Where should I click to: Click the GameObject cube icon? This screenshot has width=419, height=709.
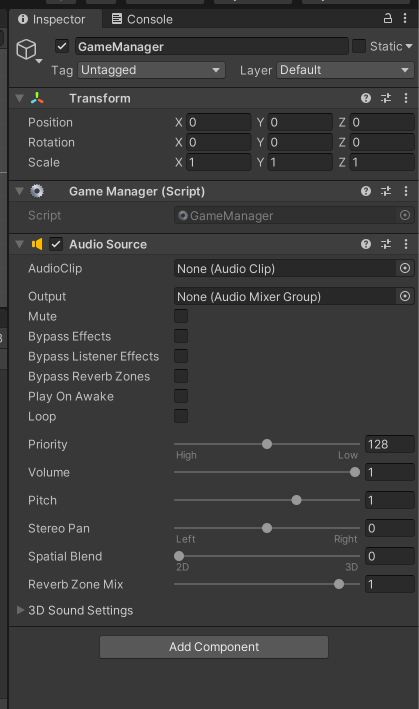26,49
